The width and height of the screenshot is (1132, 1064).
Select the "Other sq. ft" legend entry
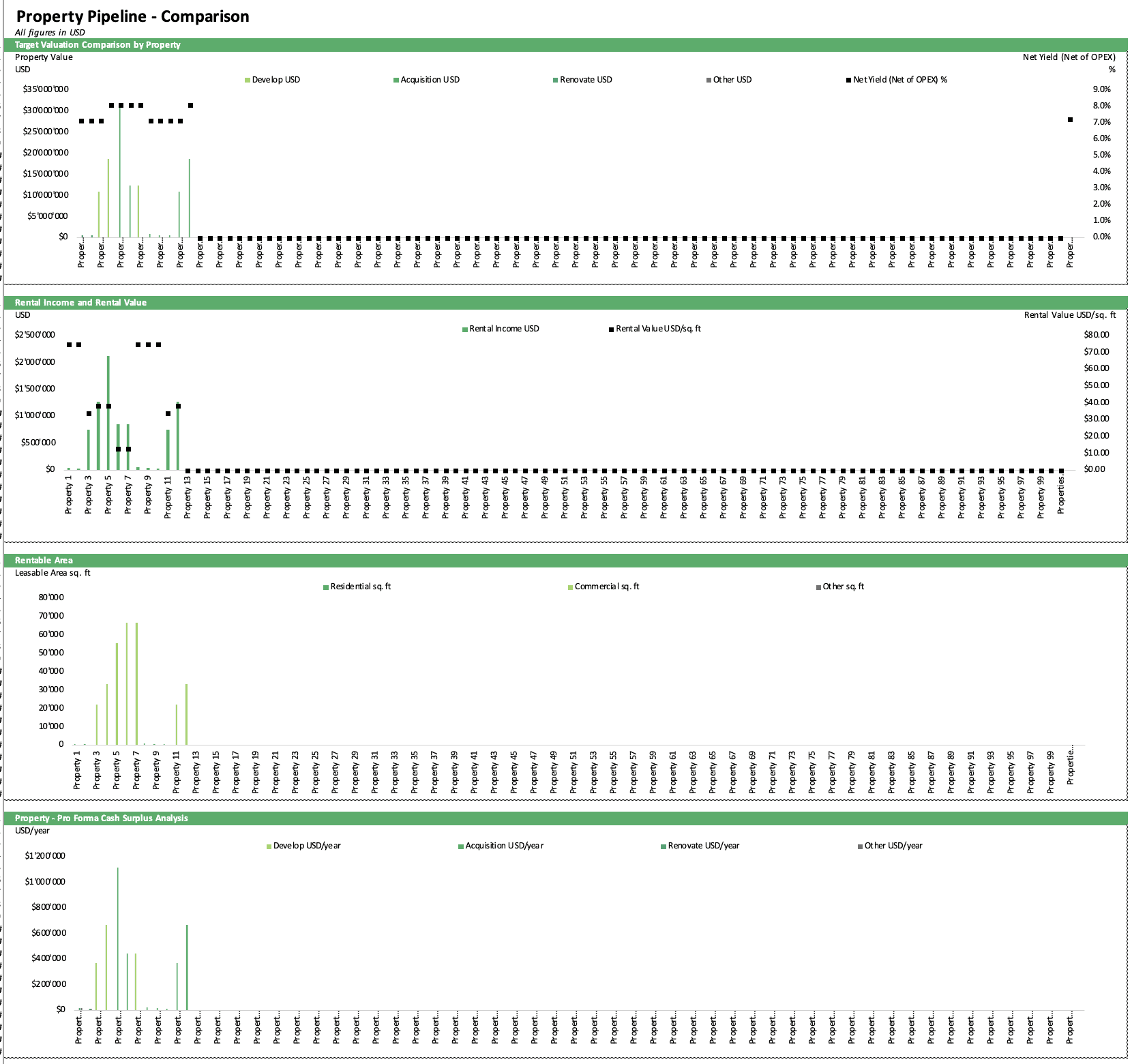click(x=840, y=587)
